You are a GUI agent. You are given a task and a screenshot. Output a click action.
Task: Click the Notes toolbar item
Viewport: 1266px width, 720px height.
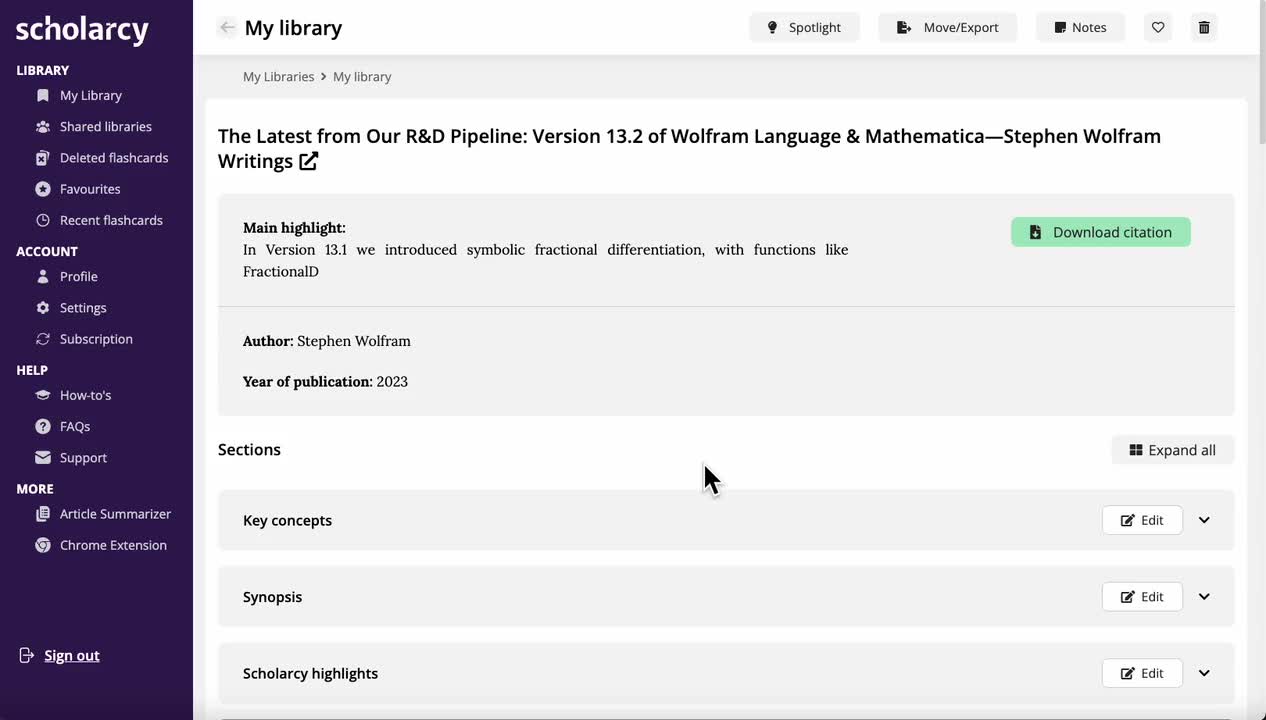pyautogui.click(x=1079, y=27)
